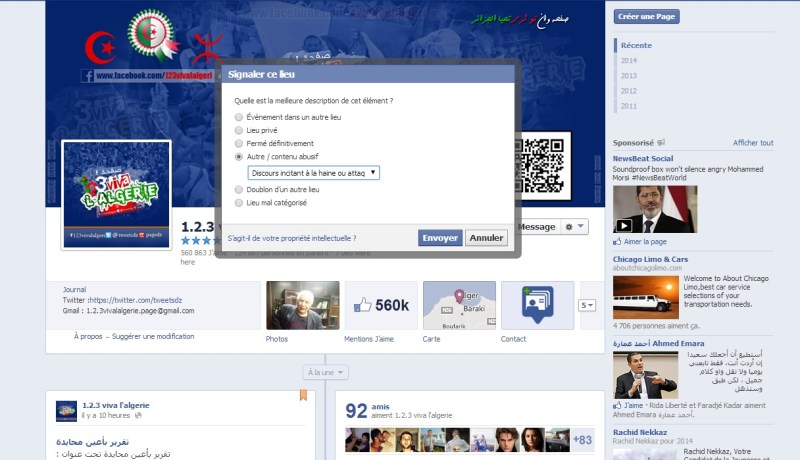Click the 'il y a 10 heures' timestamp
This screenshot has width=800, height=460.
click(106, 416)
